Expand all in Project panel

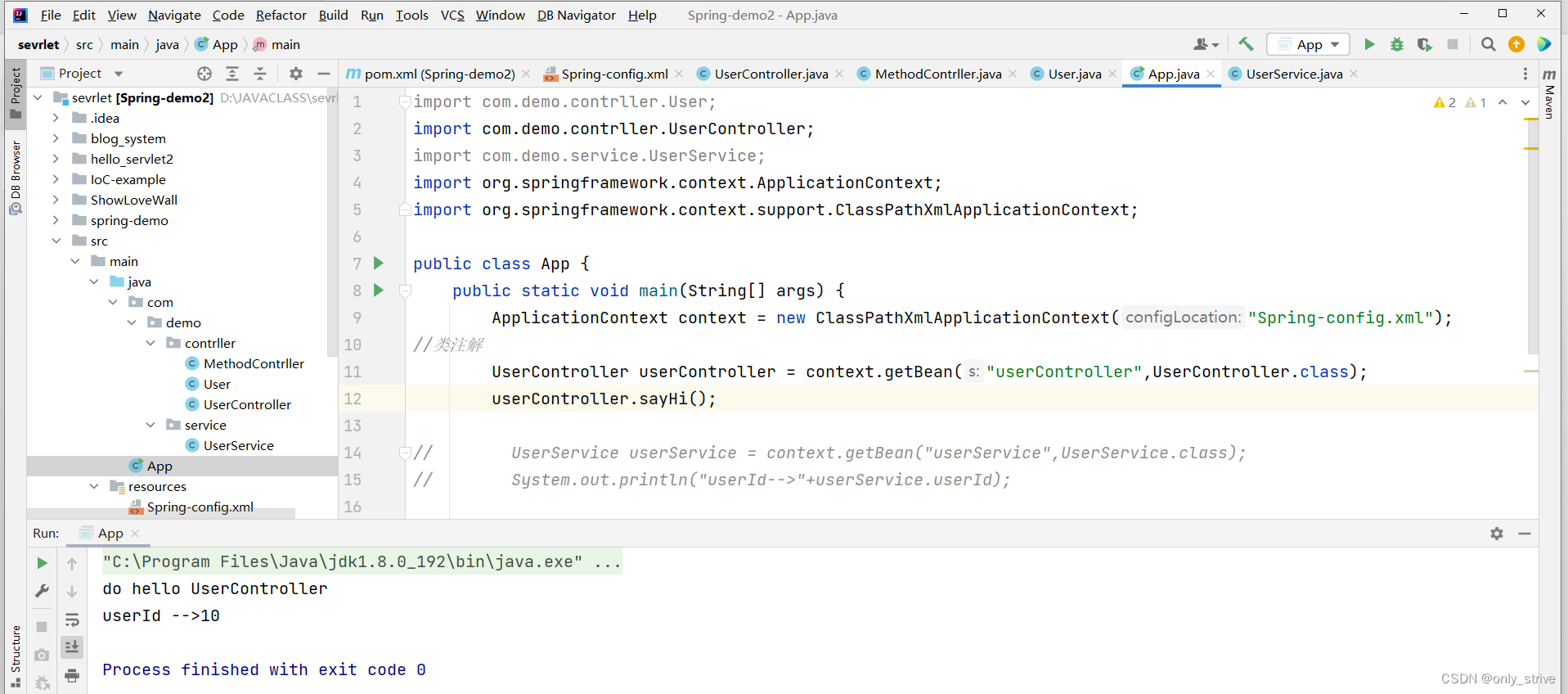[x=232, y=74]
